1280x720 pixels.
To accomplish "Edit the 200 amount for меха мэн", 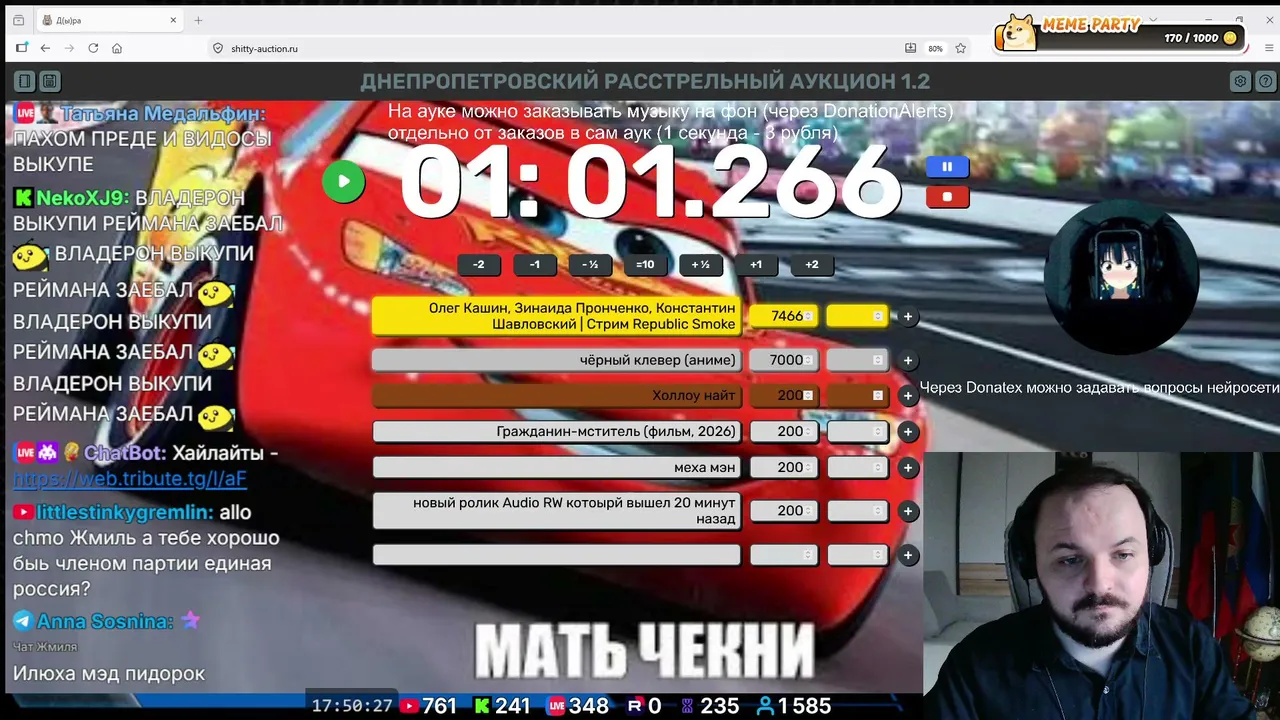I will coord(784,468).
